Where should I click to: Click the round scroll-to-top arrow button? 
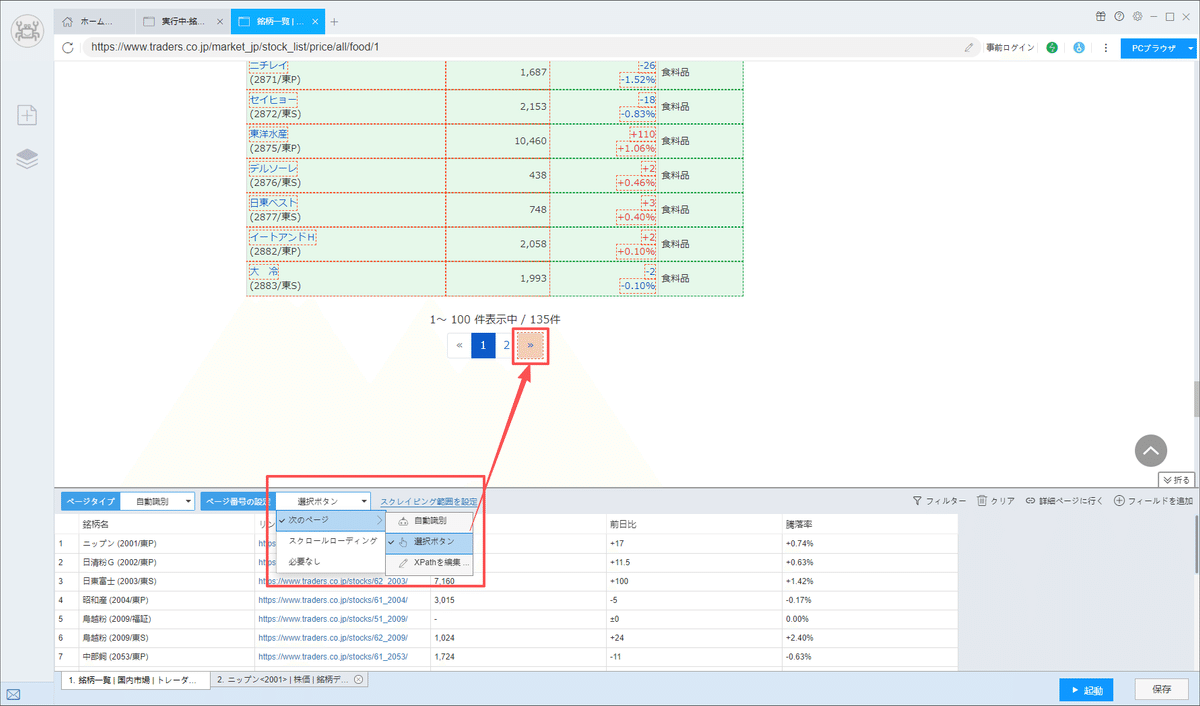click(x=1151, y=450)
